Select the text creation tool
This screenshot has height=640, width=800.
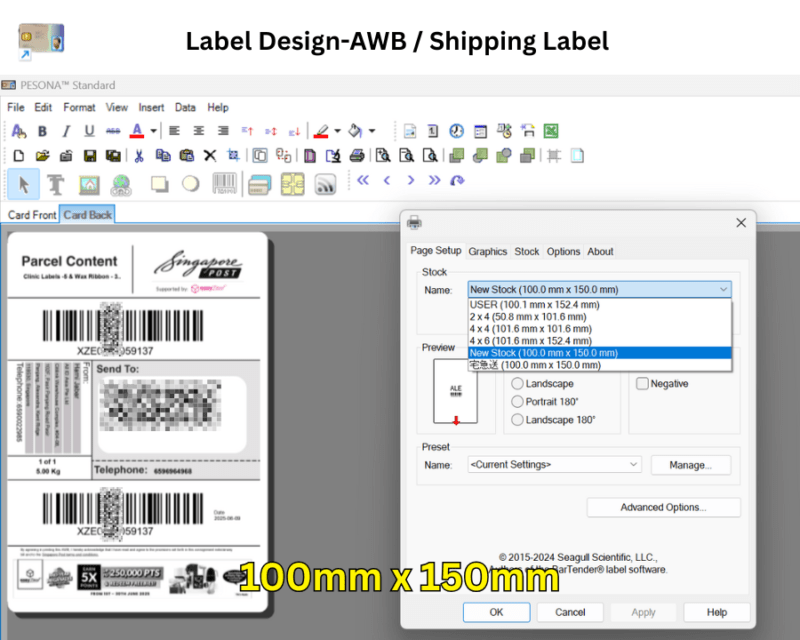[56, 183]
